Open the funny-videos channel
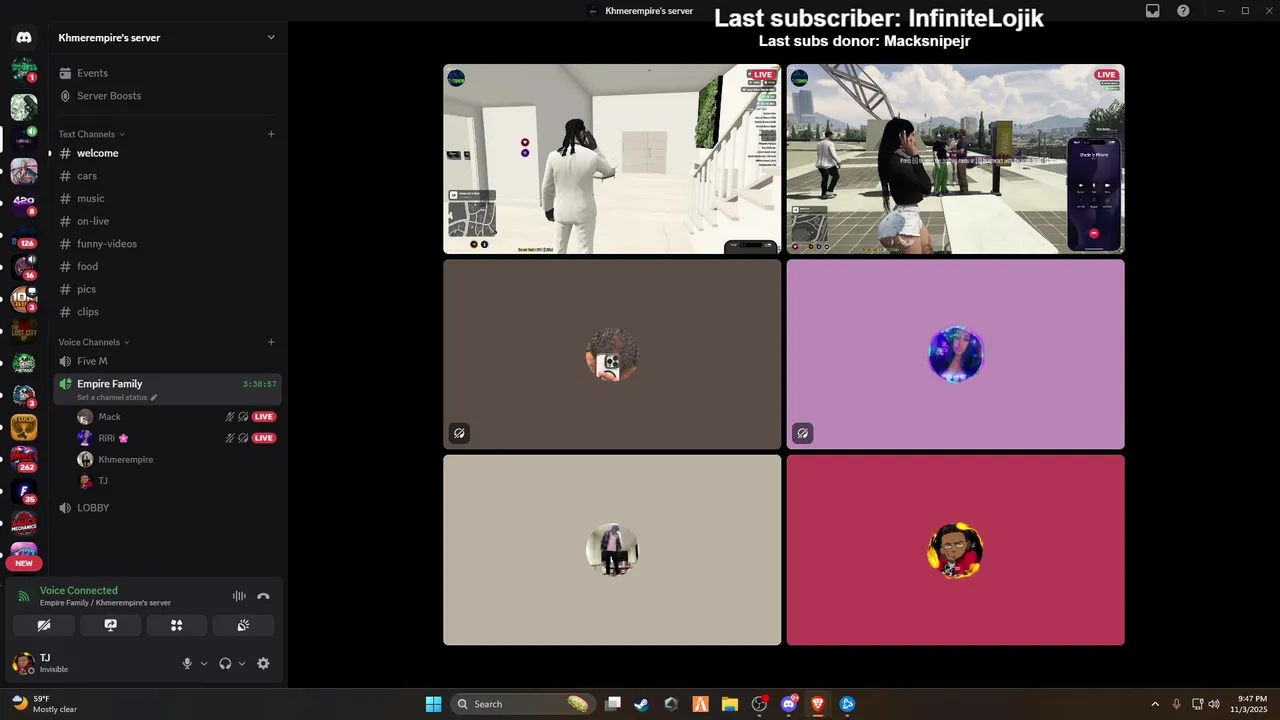The image size is (1280, 720). (x=166, y=244)
